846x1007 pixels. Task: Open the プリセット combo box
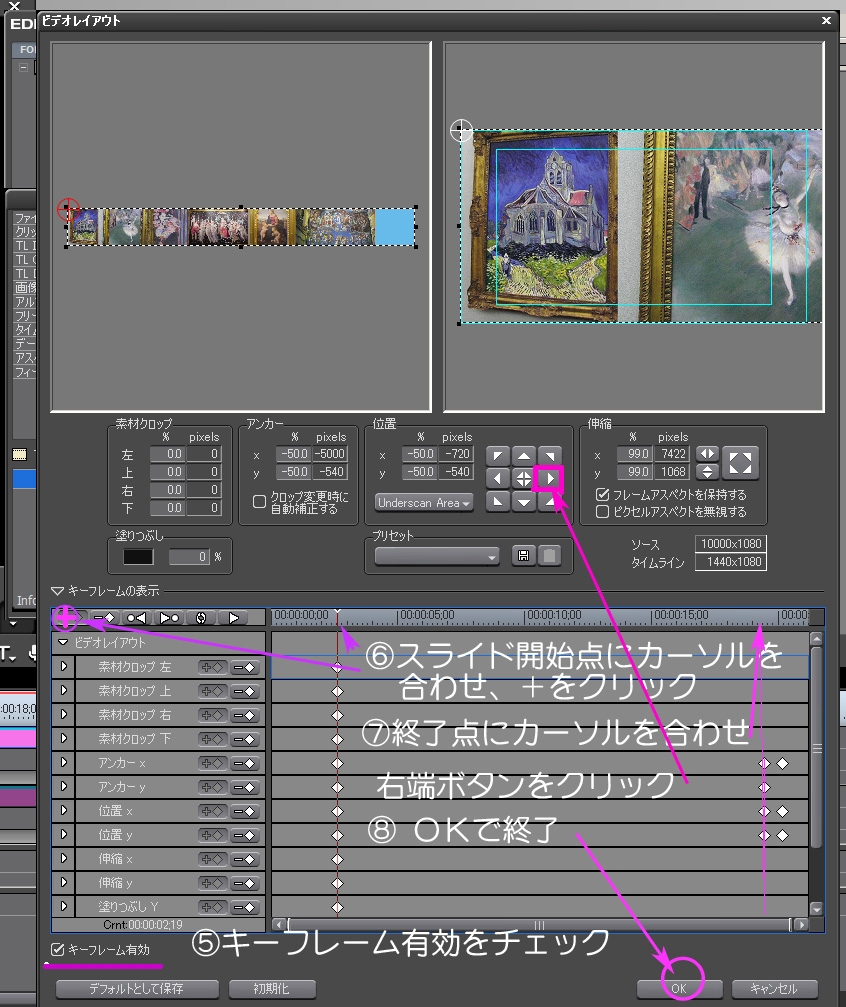(437, 556)
